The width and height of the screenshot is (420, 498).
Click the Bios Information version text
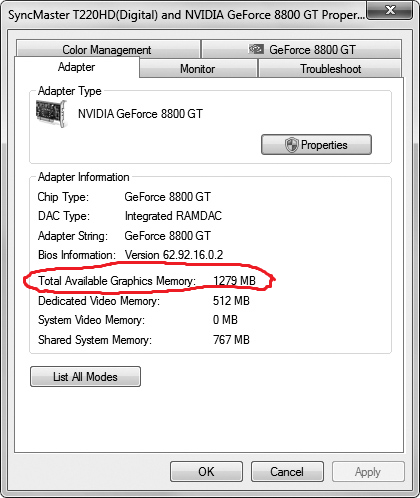174,255
